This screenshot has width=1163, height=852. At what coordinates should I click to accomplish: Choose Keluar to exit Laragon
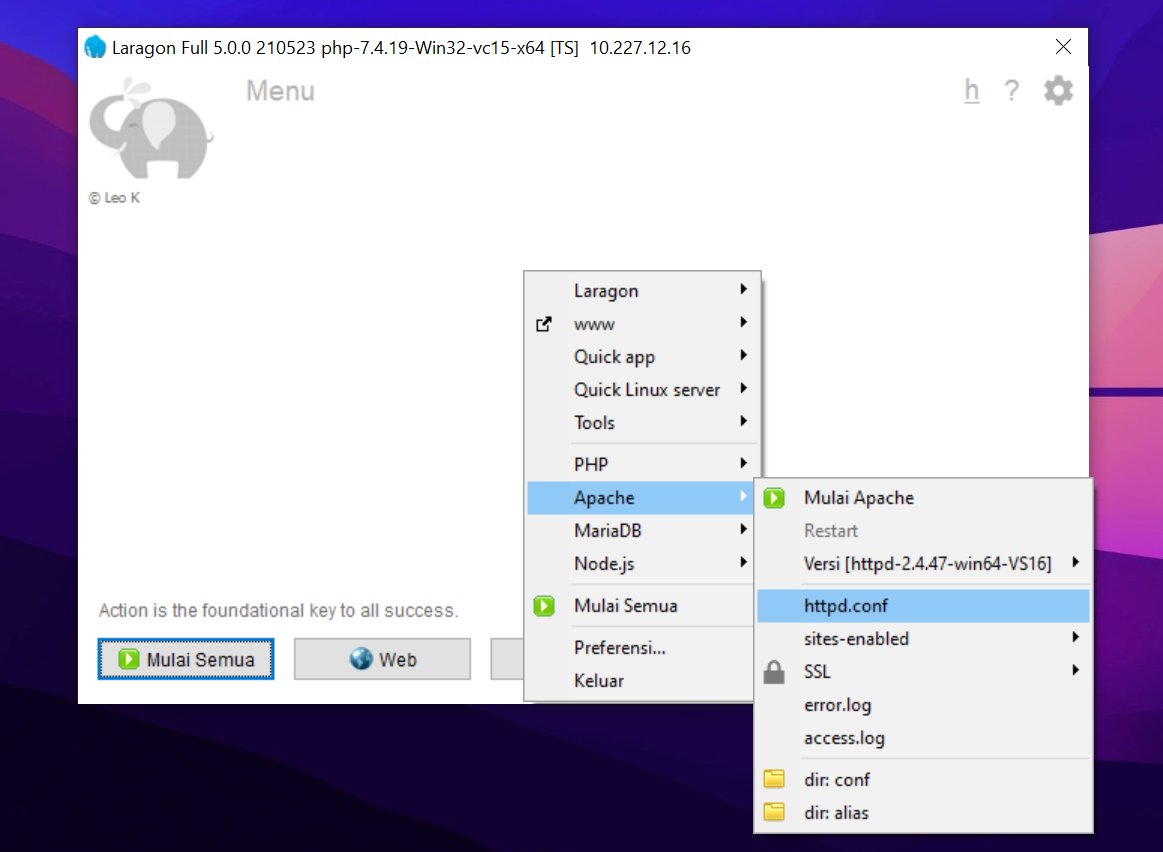point(598,681)
